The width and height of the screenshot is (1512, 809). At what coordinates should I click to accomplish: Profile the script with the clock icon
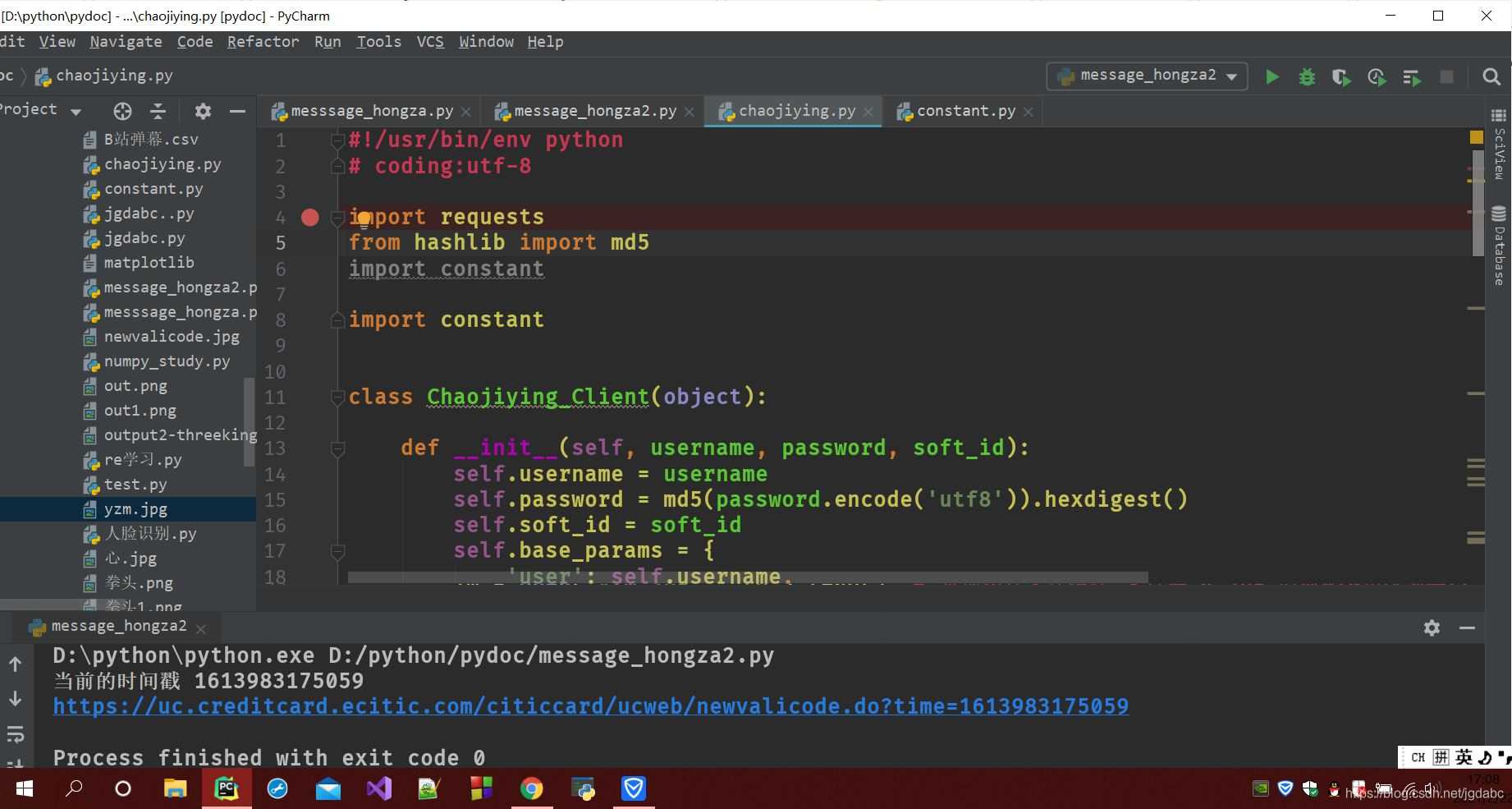(1376, 76)
